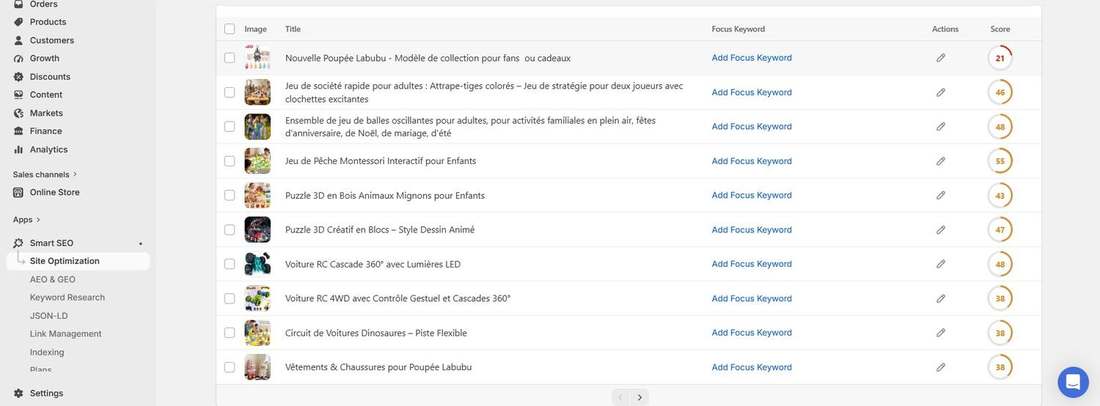Image resolution: width=1100 pixels, height=406 pixels.
Task: Open AEO & GEO submenu item
Action: [53, 279]
